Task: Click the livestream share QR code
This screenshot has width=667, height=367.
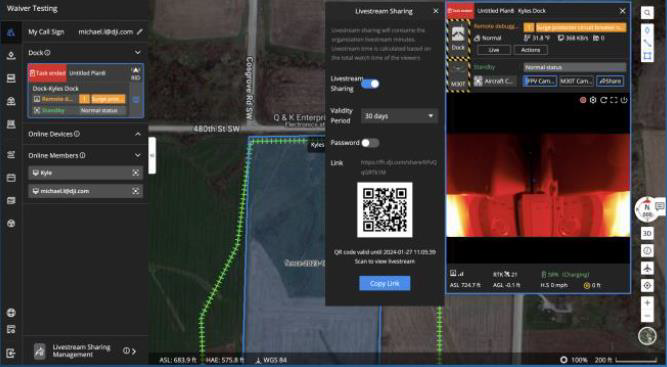Action: tap(385, 210)
